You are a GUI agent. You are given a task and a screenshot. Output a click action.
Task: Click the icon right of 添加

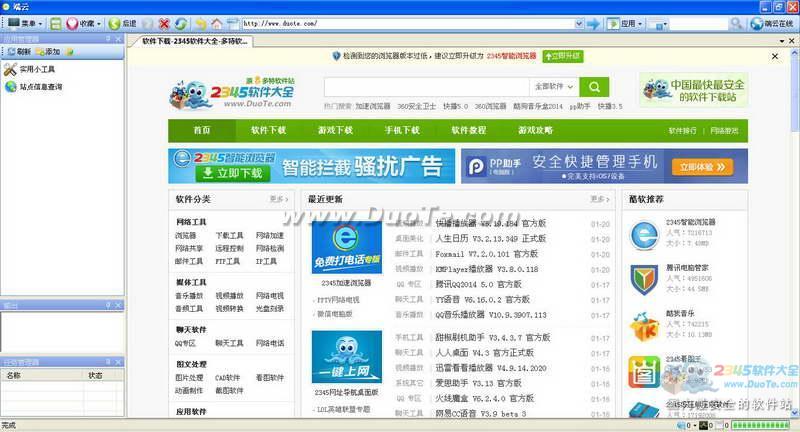point(70,52)
